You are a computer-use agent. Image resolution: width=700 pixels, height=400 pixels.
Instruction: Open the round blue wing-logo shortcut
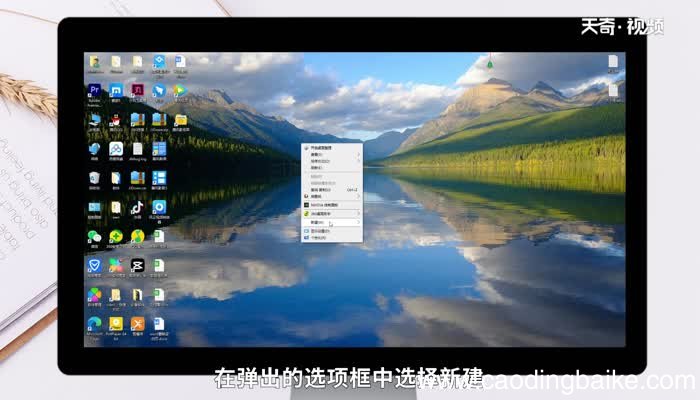click(159, 90)
